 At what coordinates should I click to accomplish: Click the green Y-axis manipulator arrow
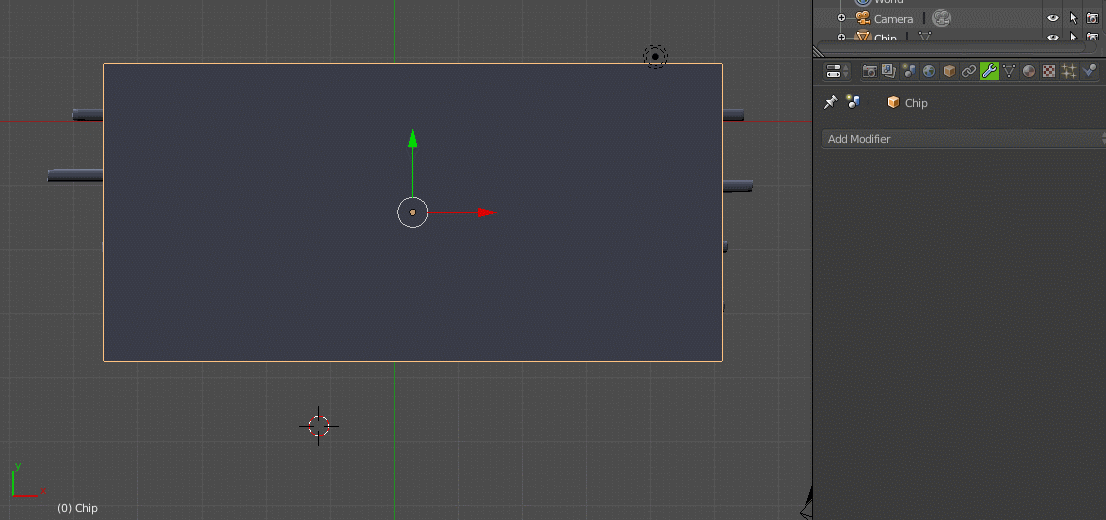(413, 138)
